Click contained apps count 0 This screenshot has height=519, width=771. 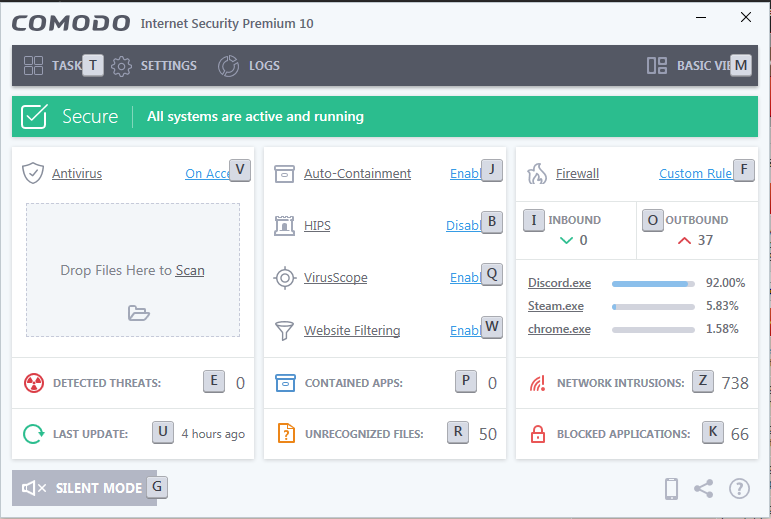pos(492,383)
